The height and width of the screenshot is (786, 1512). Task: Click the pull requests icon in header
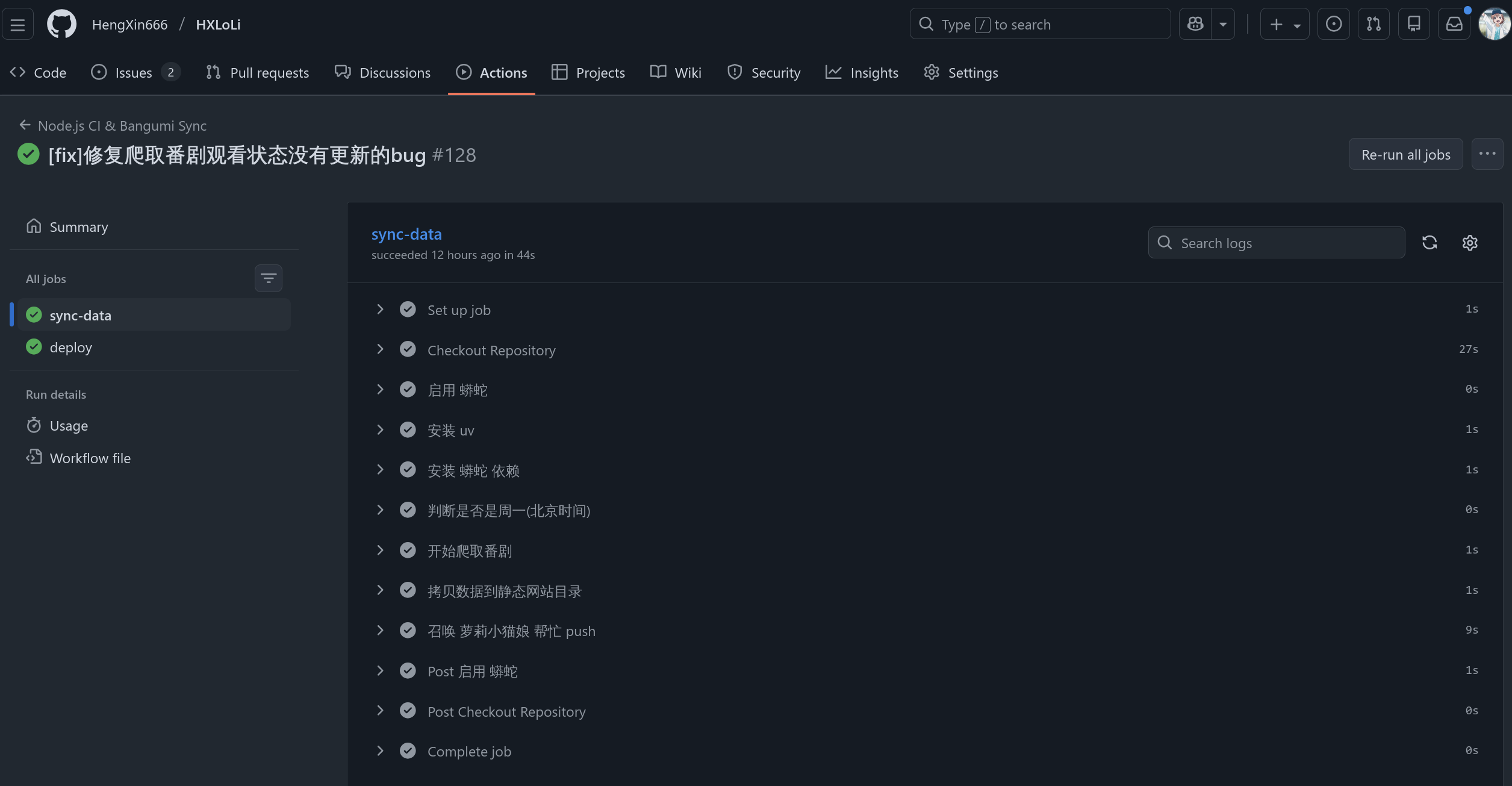(1374, 24)
